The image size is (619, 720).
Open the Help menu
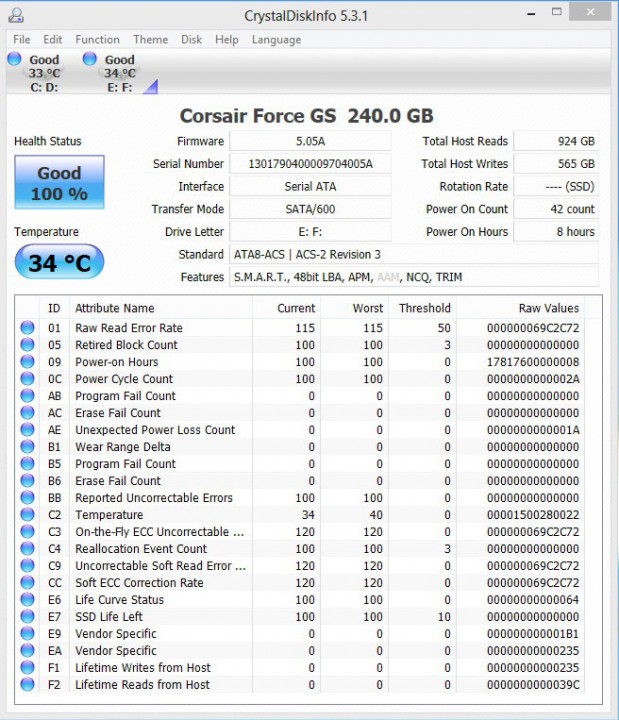(226, 40)
